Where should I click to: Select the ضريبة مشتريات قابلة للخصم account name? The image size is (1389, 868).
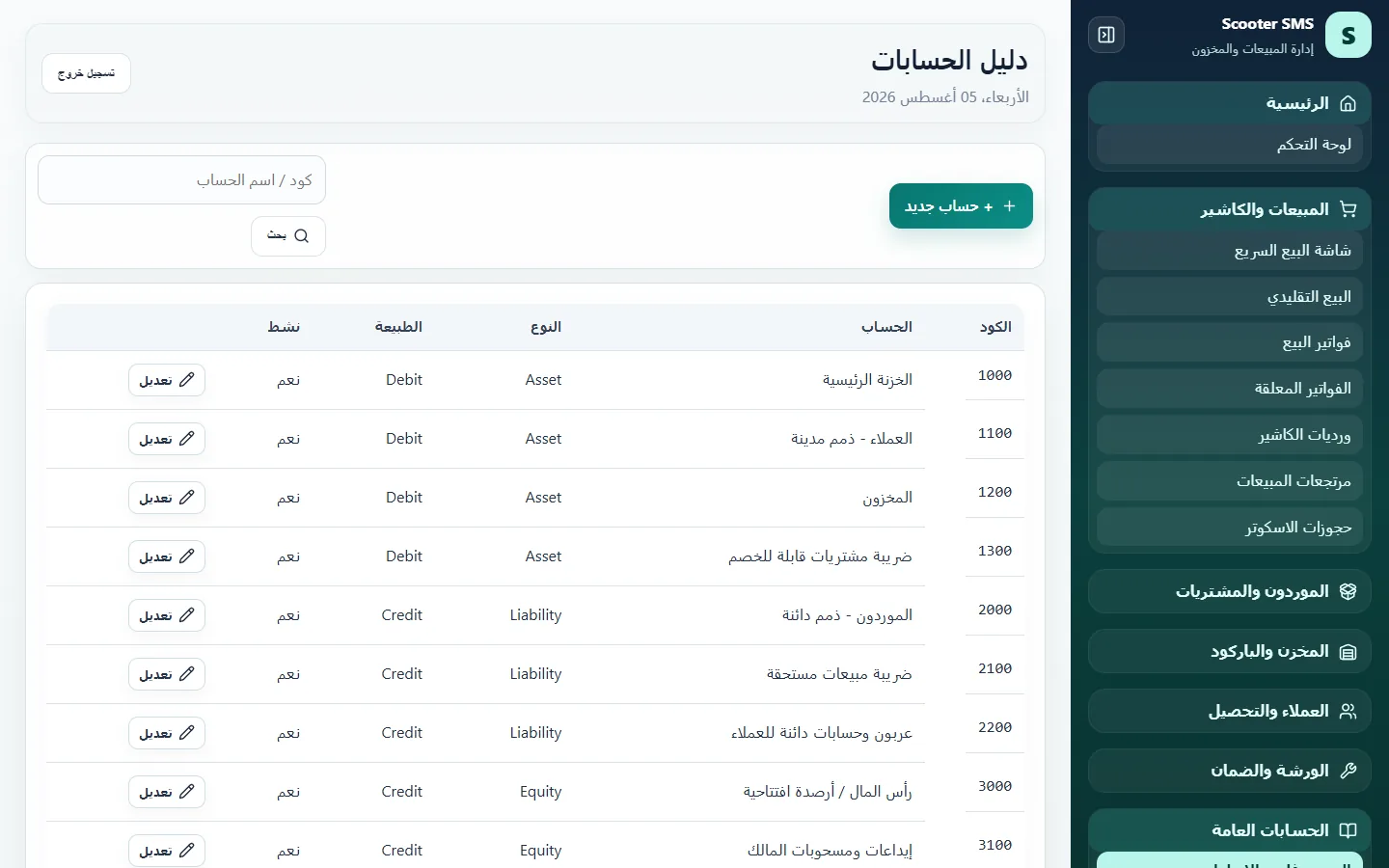[x=820, y=556]
